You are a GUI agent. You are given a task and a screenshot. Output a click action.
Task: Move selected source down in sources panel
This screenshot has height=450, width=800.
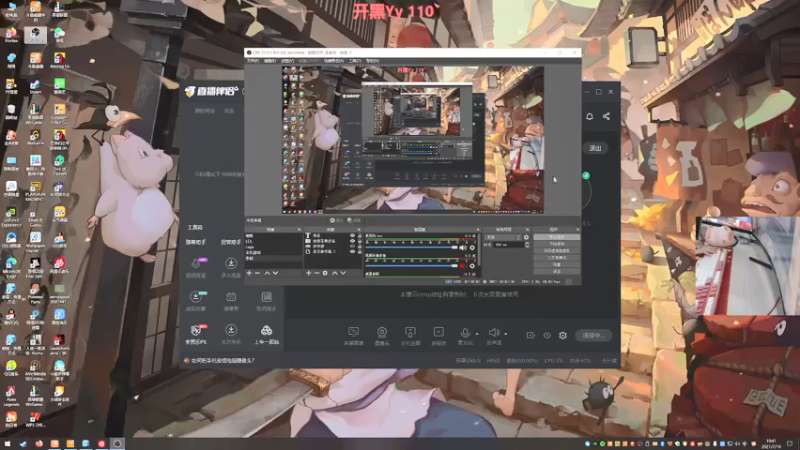tap(343, 273)
